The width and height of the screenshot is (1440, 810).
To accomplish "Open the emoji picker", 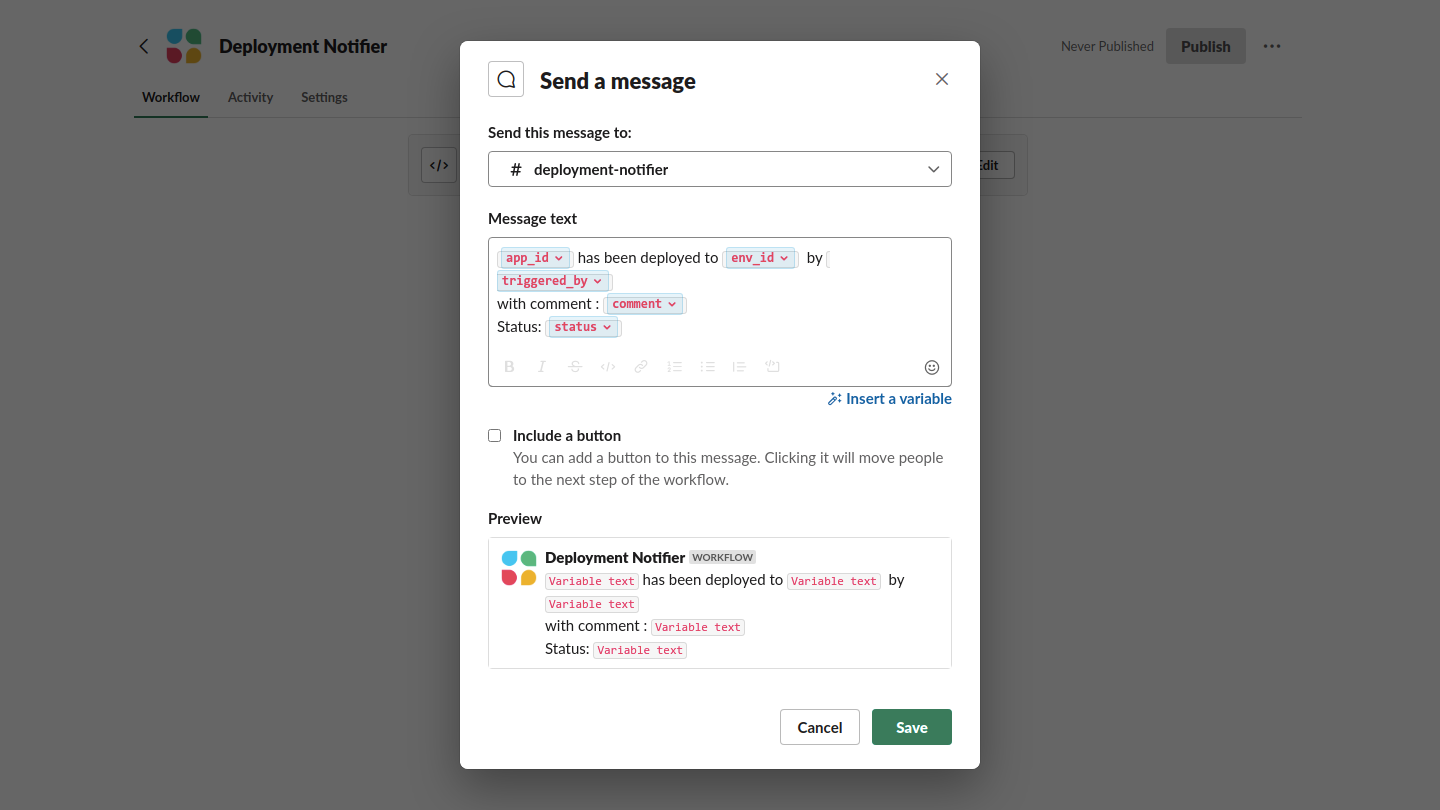I will pyautogui.click(x=931, y=367).
